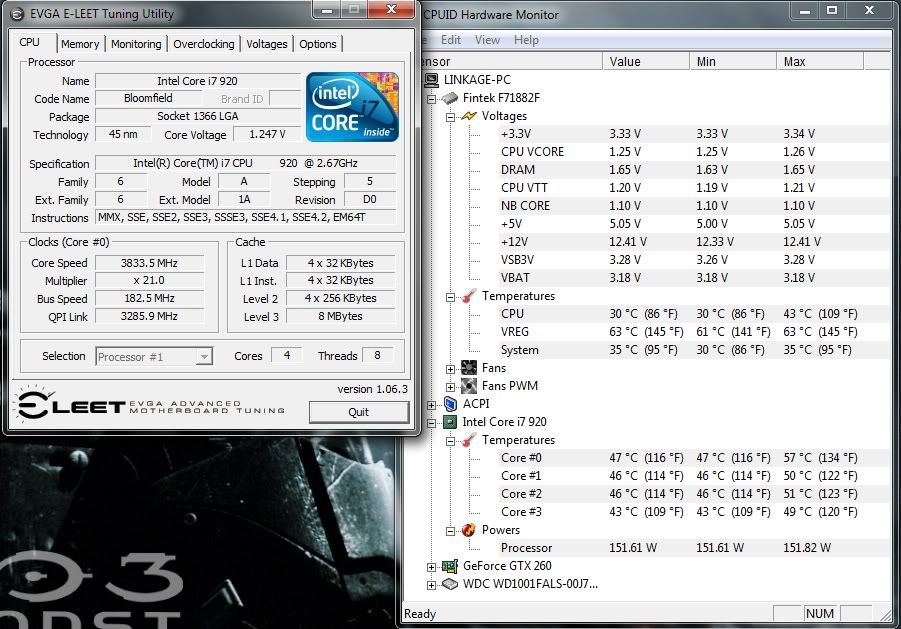
Task: Click the Intel Core i7 badge in E-LEET
Action: [x=352, y=106]
